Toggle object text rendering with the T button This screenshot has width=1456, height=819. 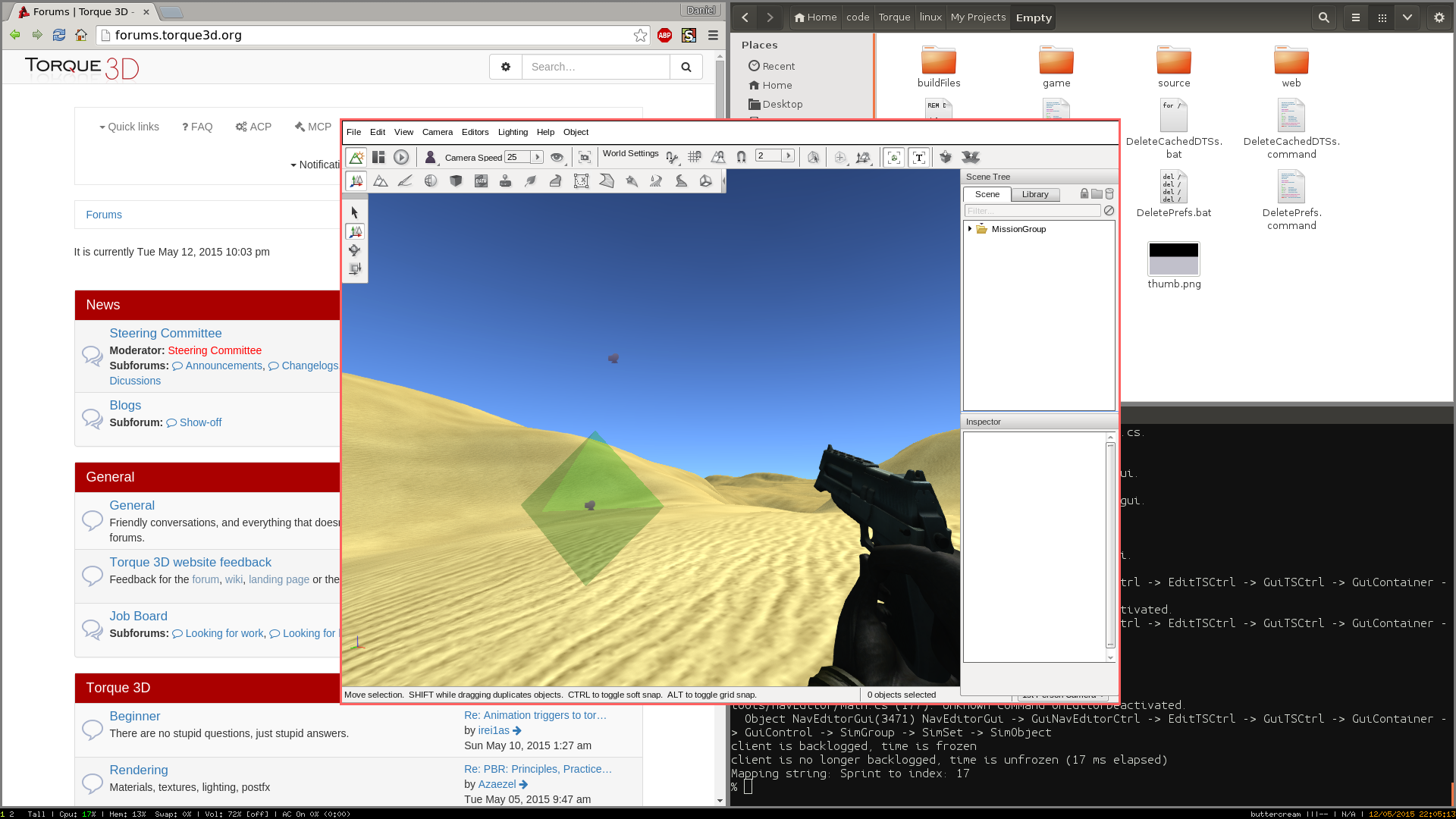918,157
